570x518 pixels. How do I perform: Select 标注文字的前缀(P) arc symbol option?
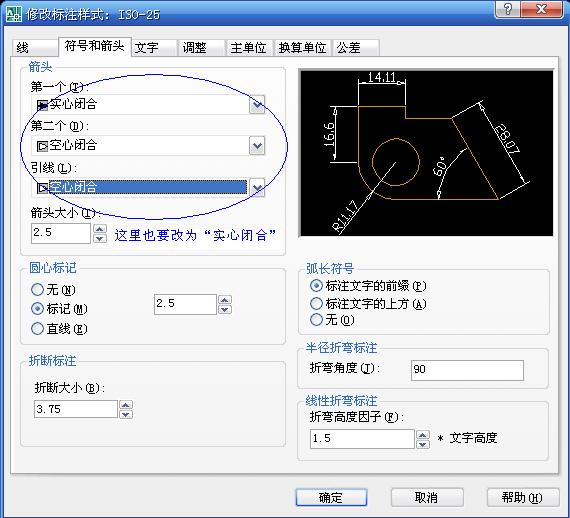[x=368, y=286]
